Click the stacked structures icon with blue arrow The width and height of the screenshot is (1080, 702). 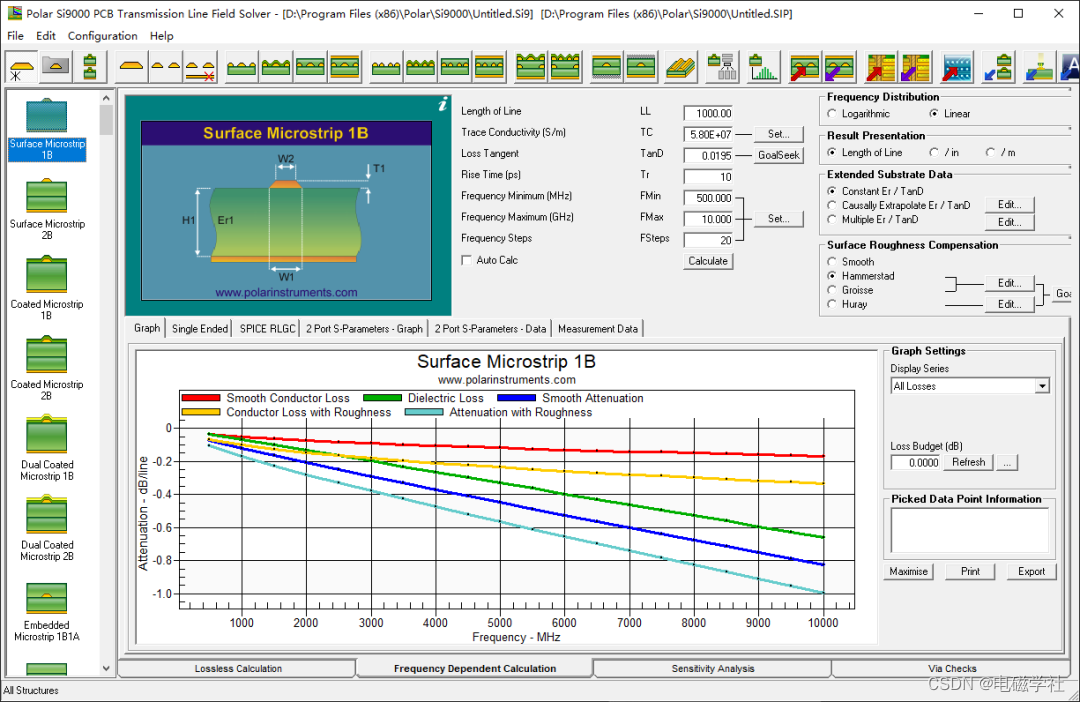point(998,68)
